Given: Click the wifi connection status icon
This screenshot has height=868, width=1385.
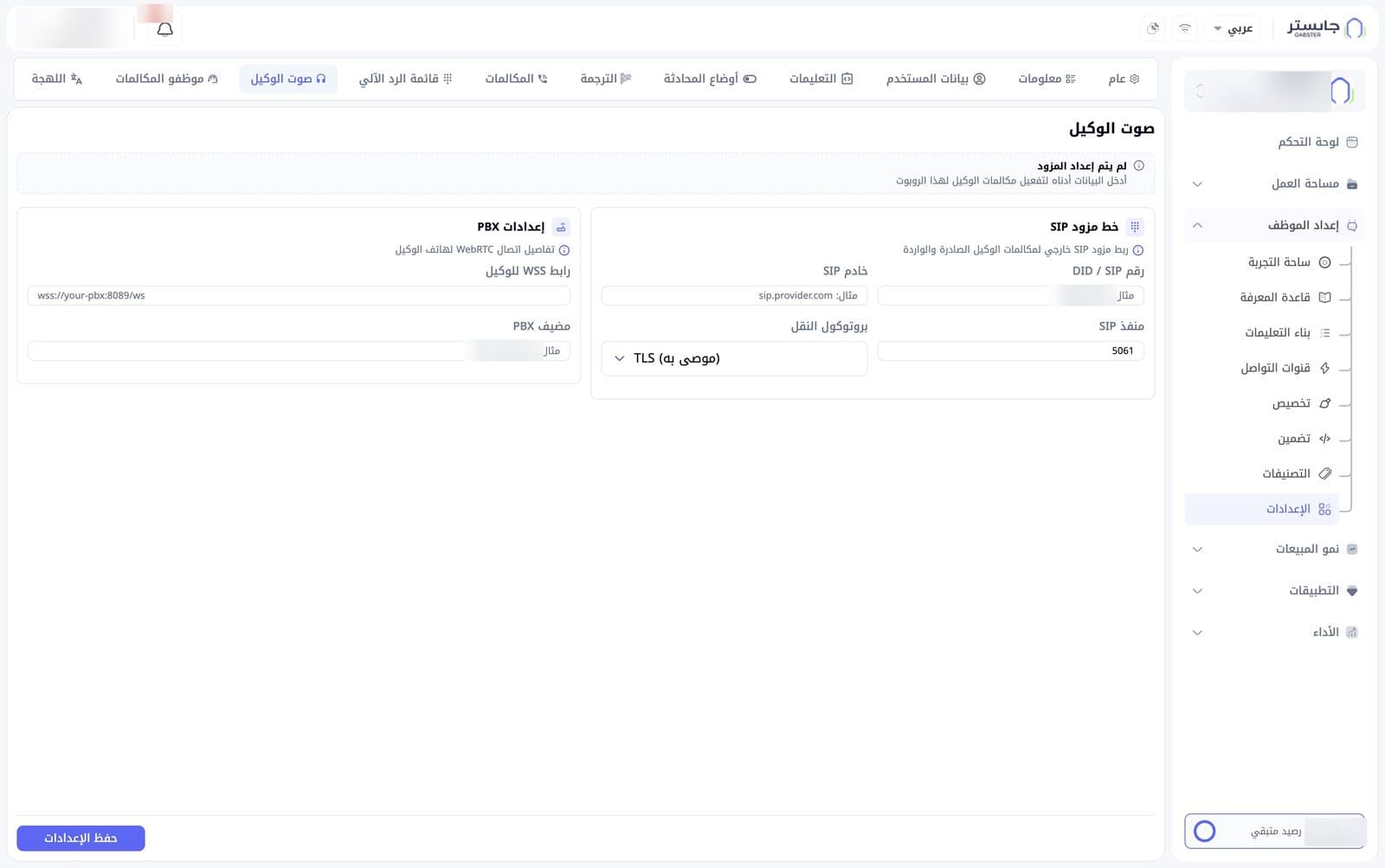Looking at the screenshot, I should pos(1185,29).
